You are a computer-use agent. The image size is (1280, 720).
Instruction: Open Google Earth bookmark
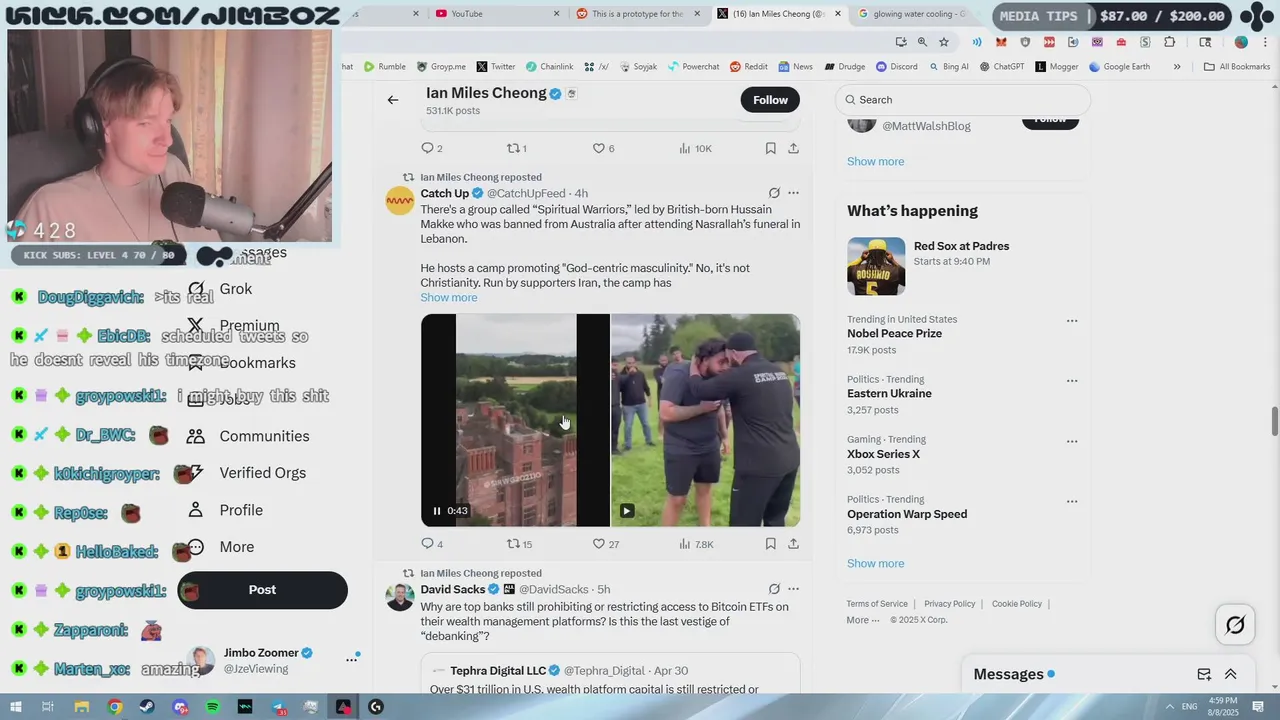(1119, 67)
